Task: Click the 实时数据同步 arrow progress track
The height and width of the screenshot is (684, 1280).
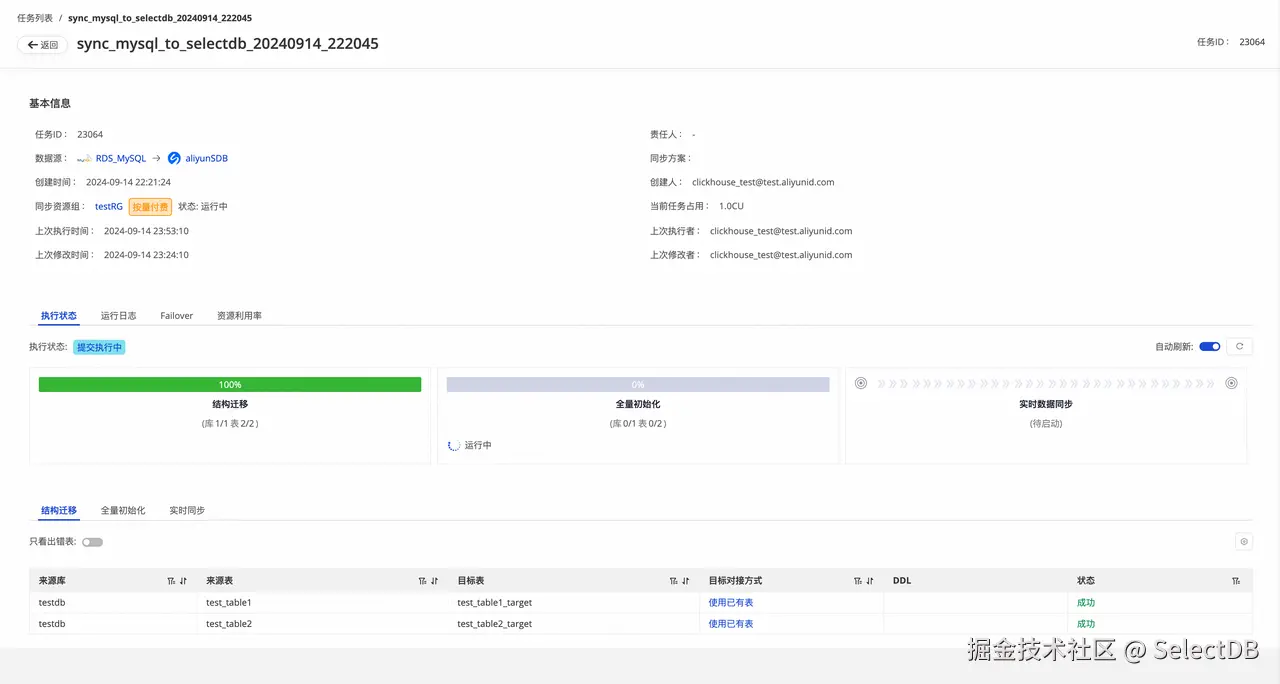Action: [1046, 383]
